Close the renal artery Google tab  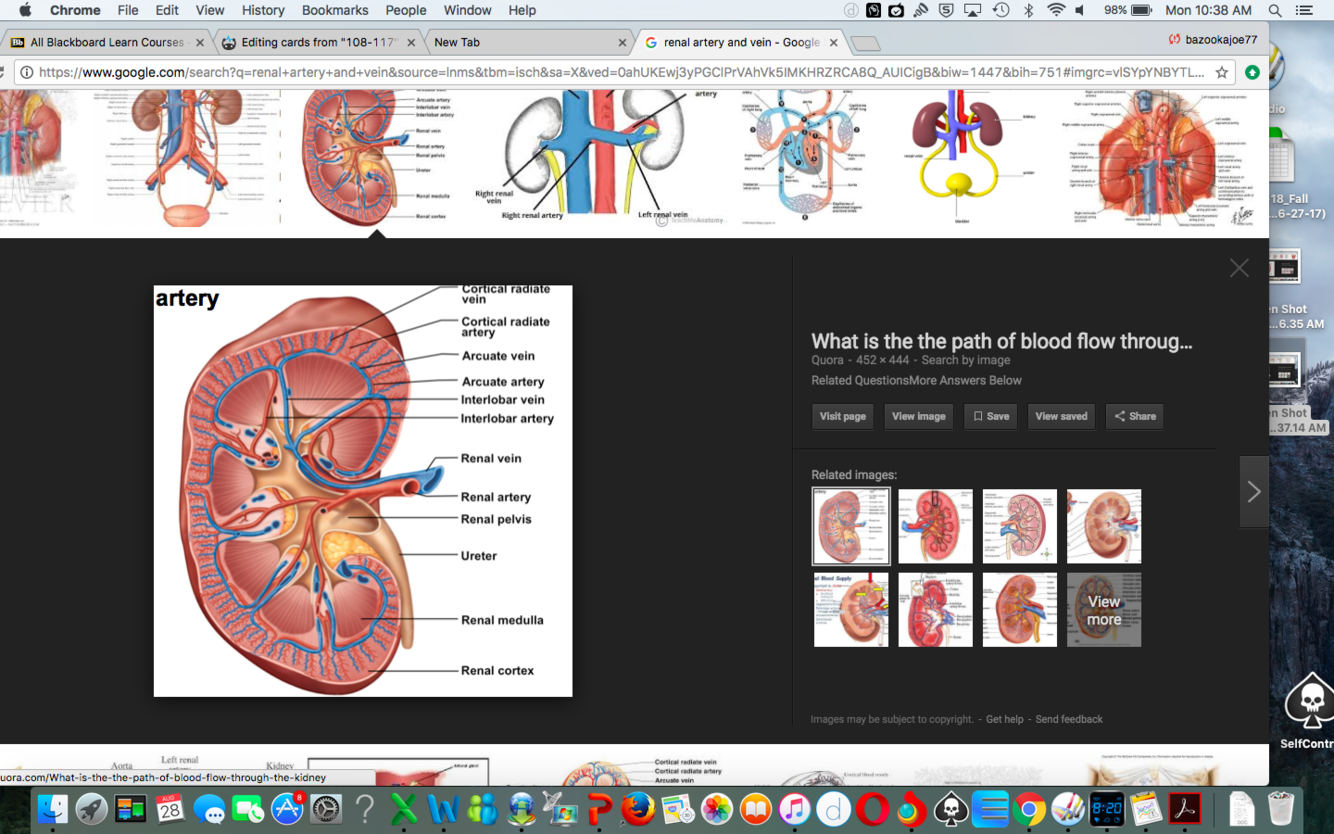(x=833, y=42)
